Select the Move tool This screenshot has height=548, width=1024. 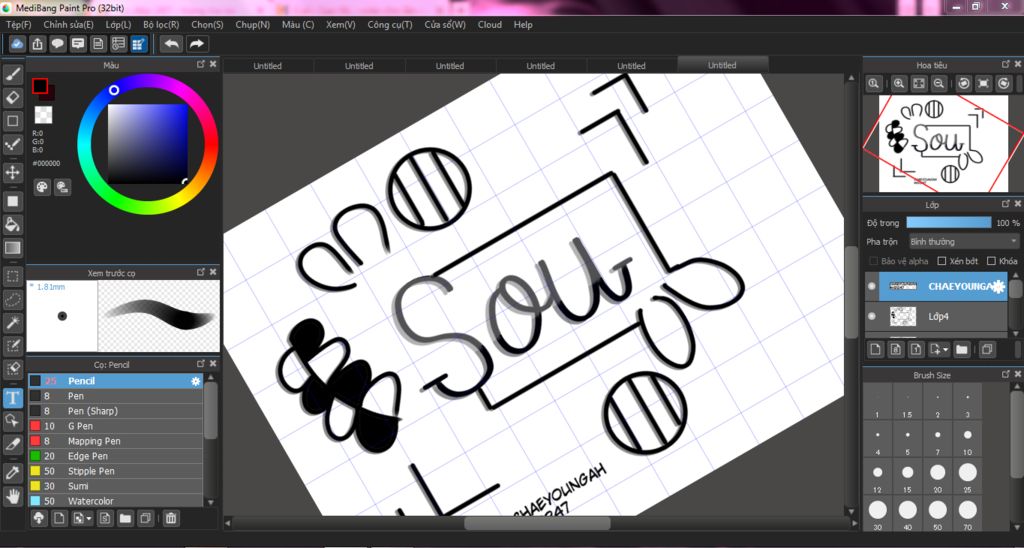pyautogui.click(x=12, y=172)
